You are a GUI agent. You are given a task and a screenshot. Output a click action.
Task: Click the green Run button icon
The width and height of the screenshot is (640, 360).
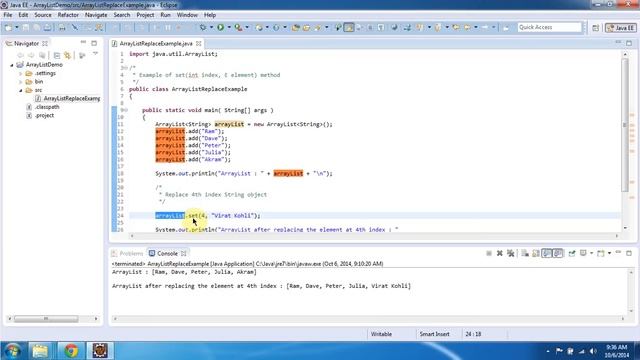coord(220,27)
